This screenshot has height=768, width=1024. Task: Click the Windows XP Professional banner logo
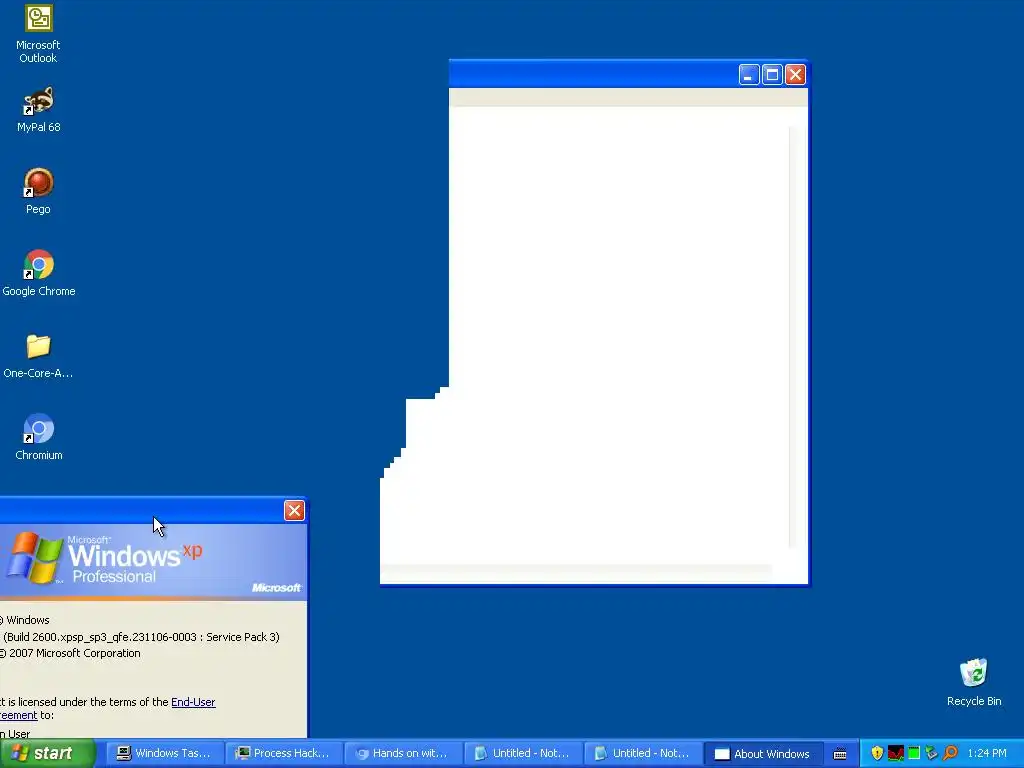[104, 558]
